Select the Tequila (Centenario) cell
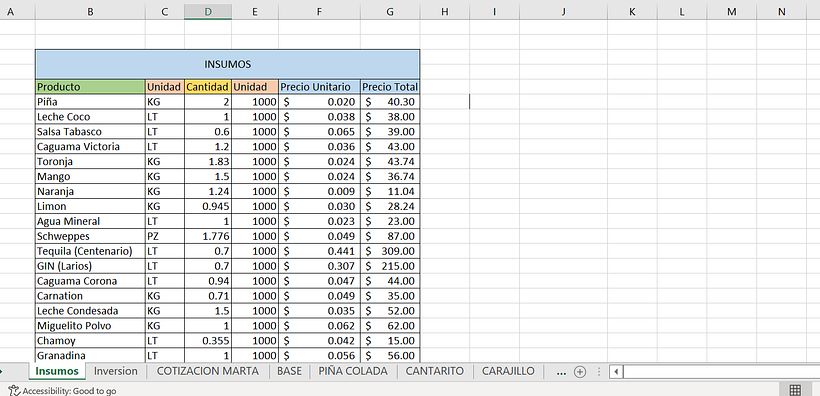The image size is (820, 396). tap(90, 251)
